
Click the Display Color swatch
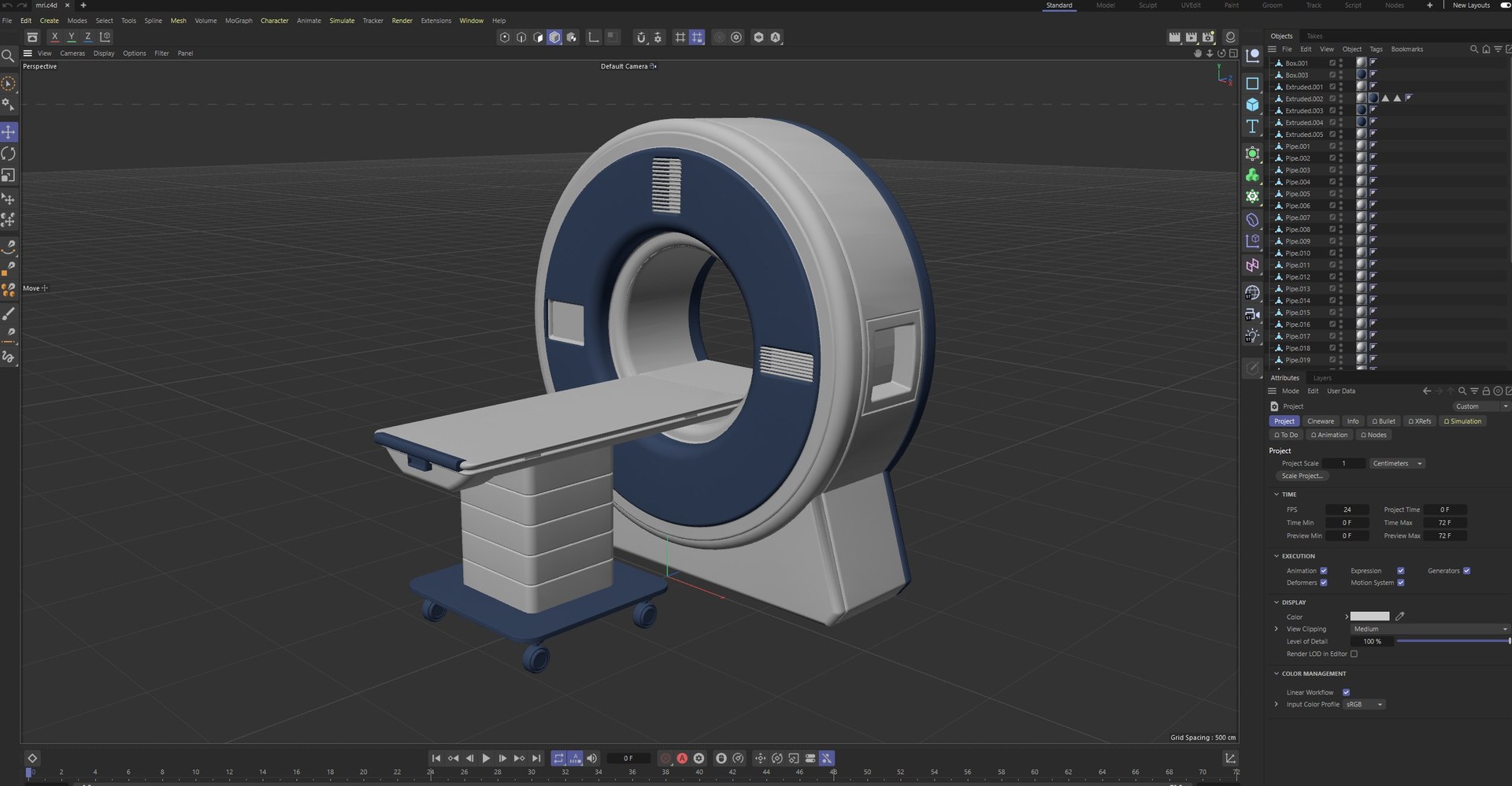[1370, 616]
